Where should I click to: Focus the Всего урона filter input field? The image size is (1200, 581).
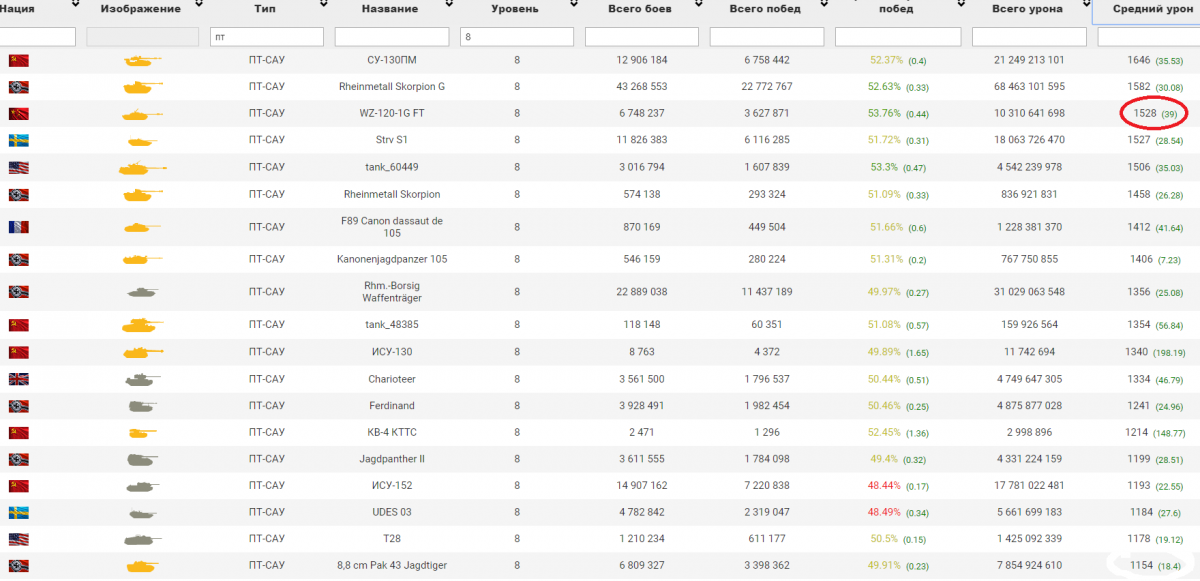point(1029,37)
